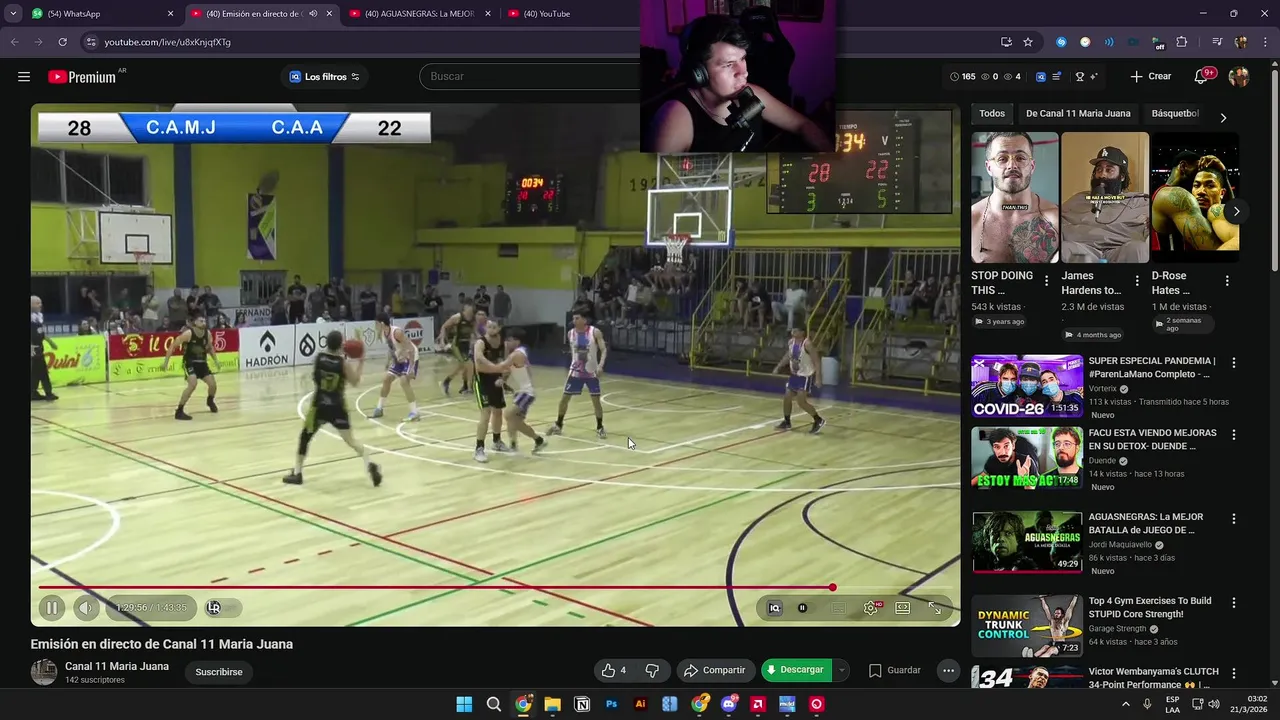Open options for 'James Hardens to...' short

1137,281
